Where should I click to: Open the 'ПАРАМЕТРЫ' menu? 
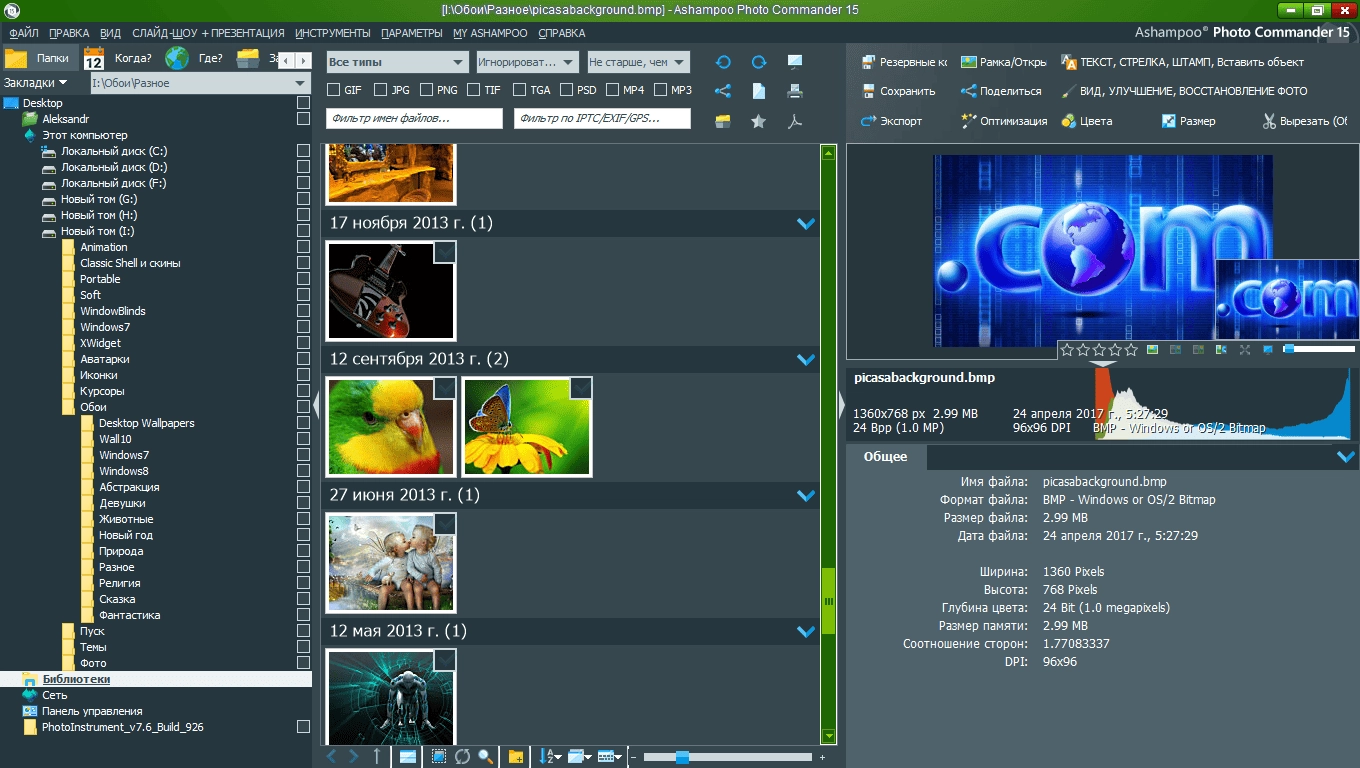(x=412, y=33)
